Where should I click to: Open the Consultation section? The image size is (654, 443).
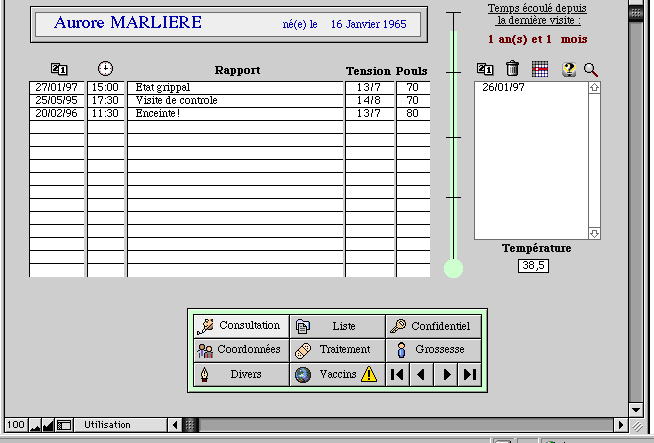point(241,326)
